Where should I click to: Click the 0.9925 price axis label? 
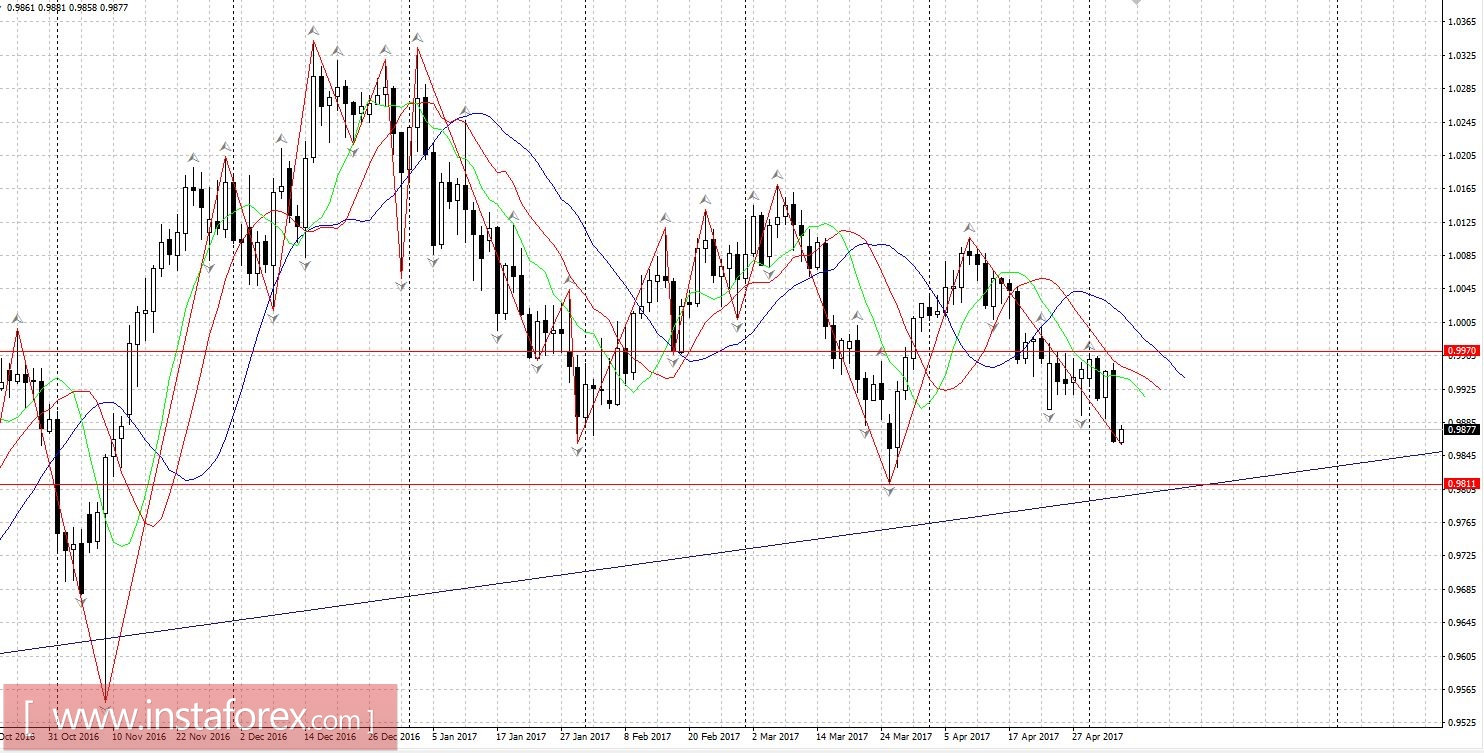(x=1461, y=389)
